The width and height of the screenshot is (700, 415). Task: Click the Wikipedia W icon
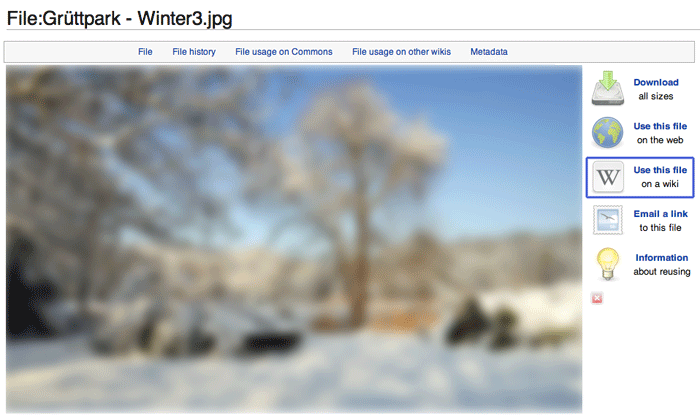click(x=608, y=177)
